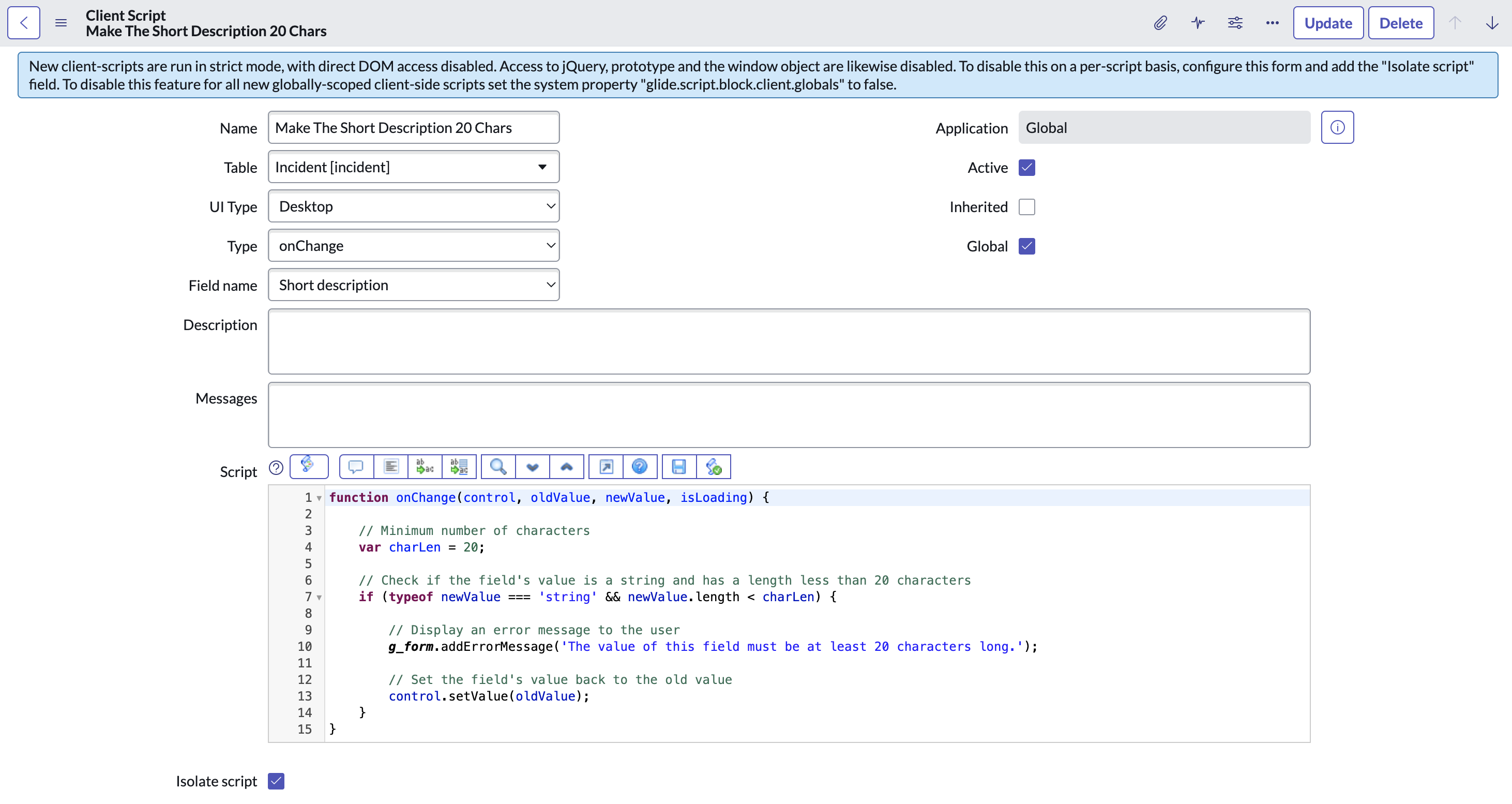Image resolution: width=1512 pixels, height=804 pixels.
Task: Click inside the Description text area
Action: (x=788, y=341)
